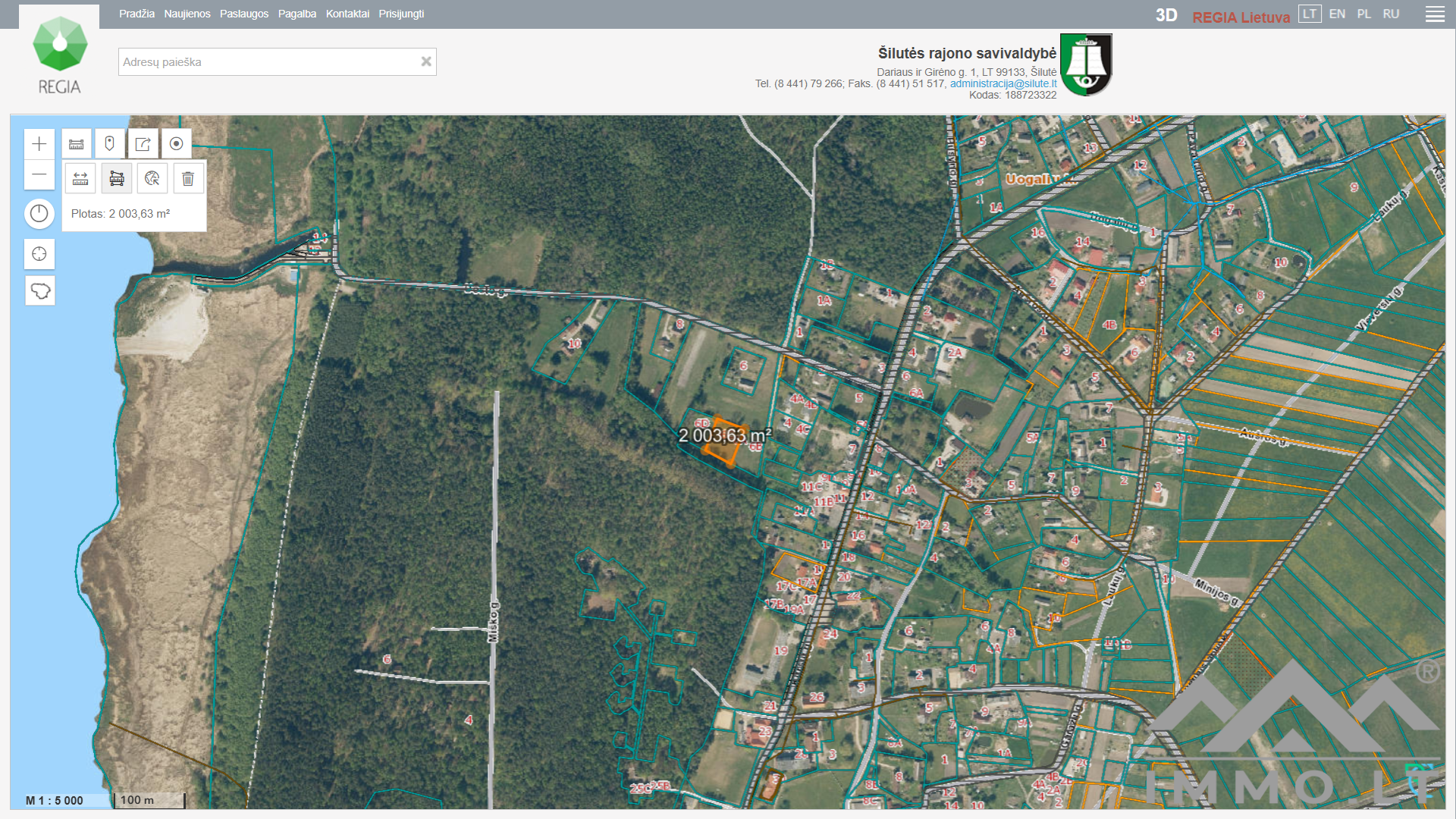
Task: Click the REGIA Lietuva link
Action: [x=1241, y=17]
